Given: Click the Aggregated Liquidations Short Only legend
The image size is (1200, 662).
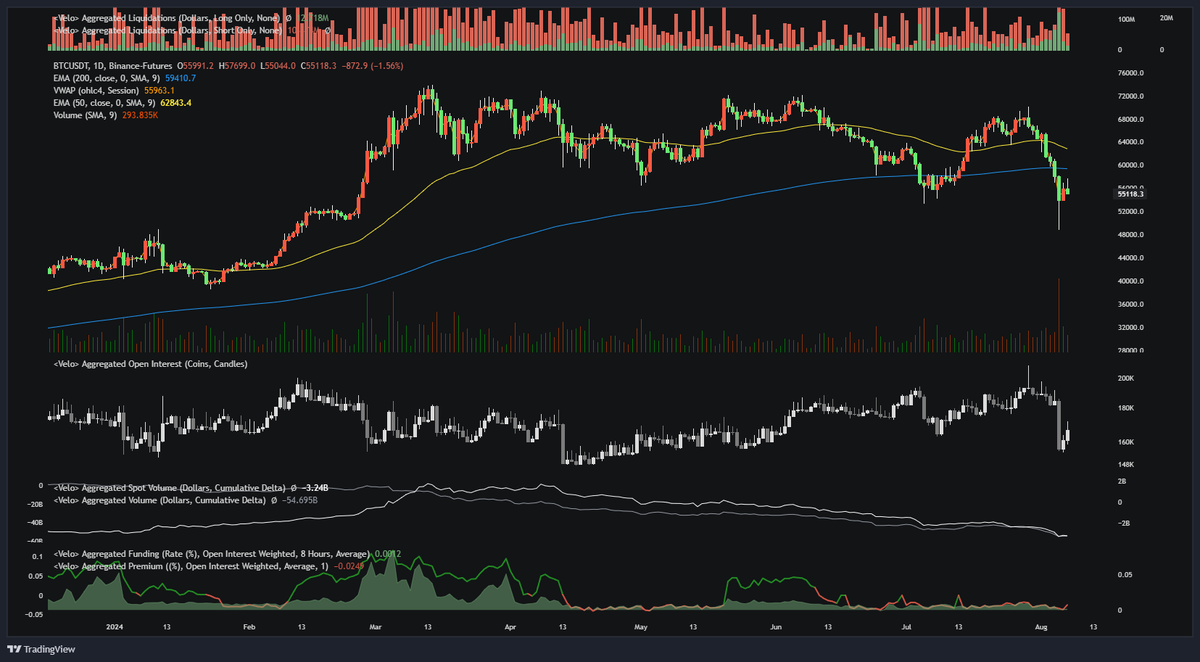Looking at the screenshot, I should point(168,30).
